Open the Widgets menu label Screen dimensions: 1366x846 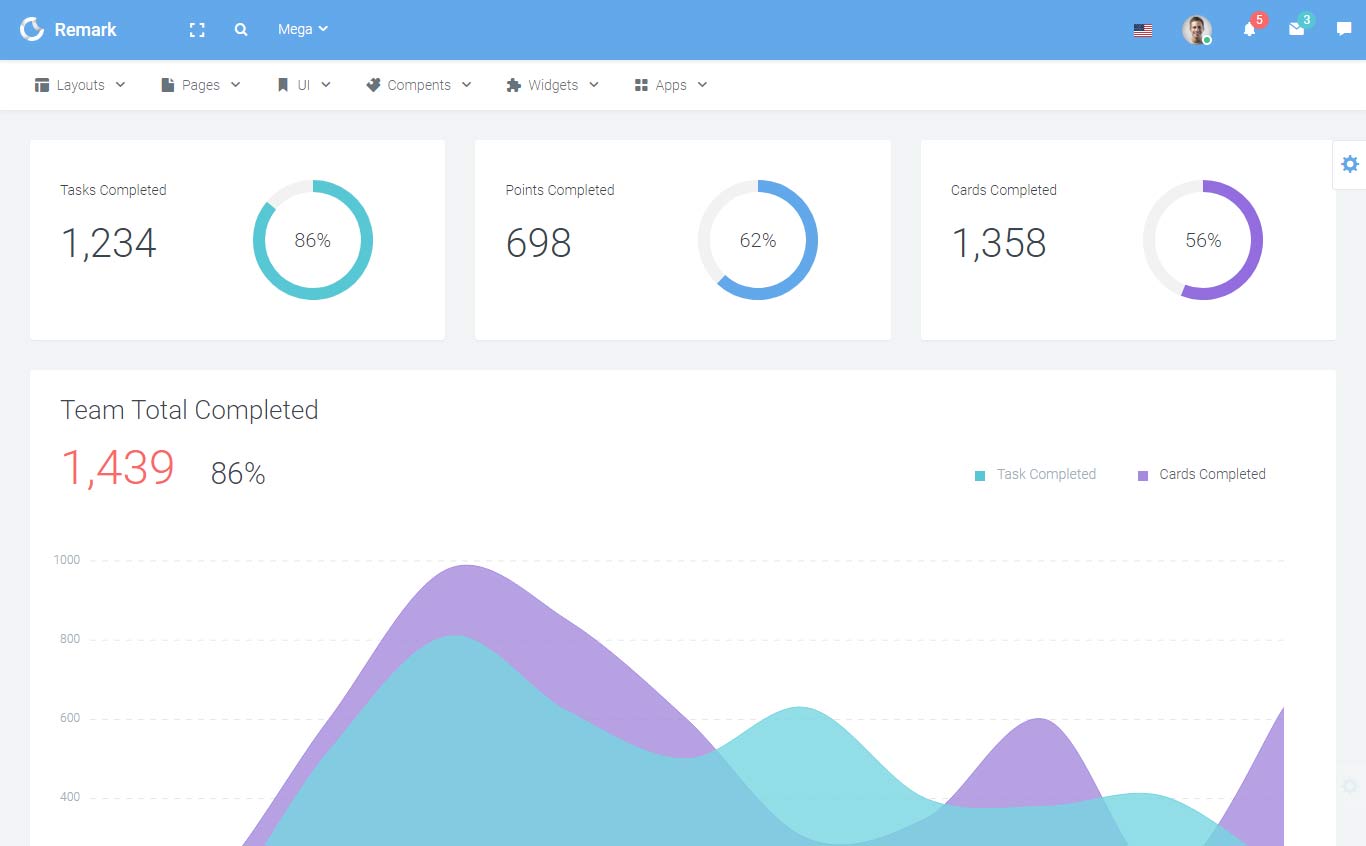click(553, 85)
